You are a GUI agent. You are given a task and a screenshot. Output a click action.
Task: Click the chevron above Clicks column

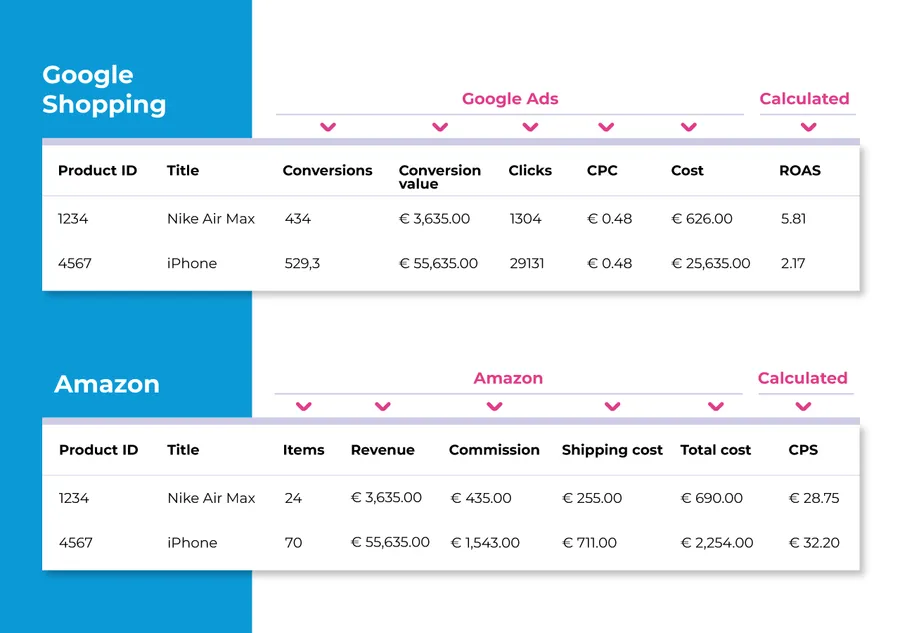[x=531, y=127]
